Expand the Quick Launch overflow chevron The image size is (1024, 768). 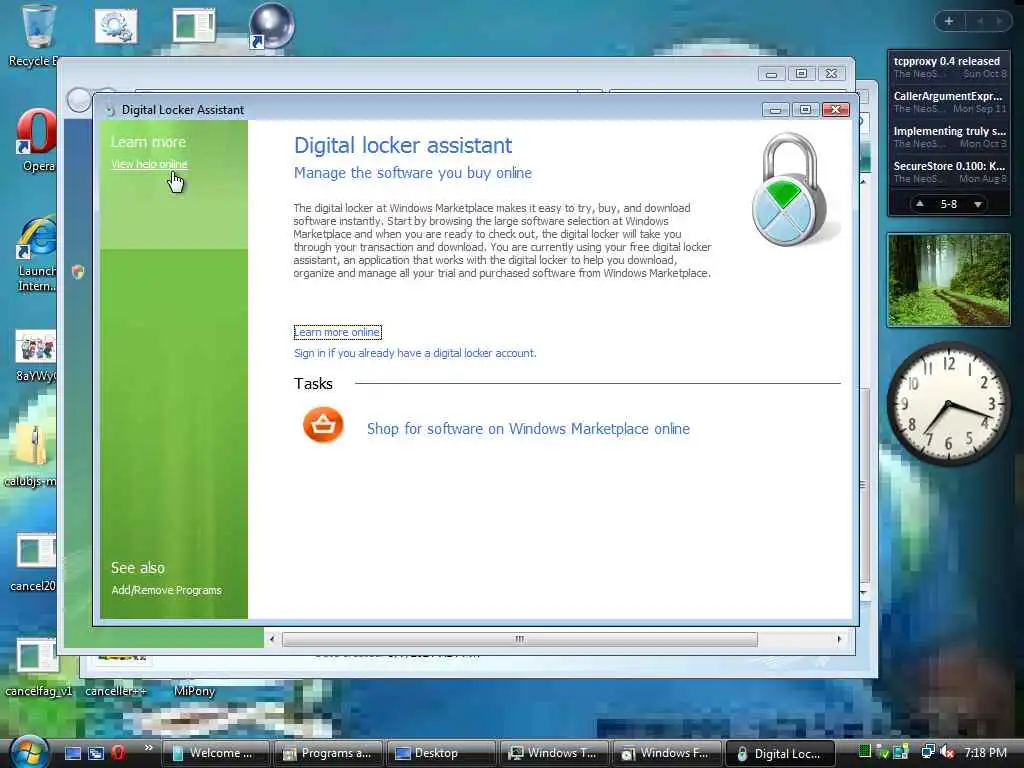148,747
